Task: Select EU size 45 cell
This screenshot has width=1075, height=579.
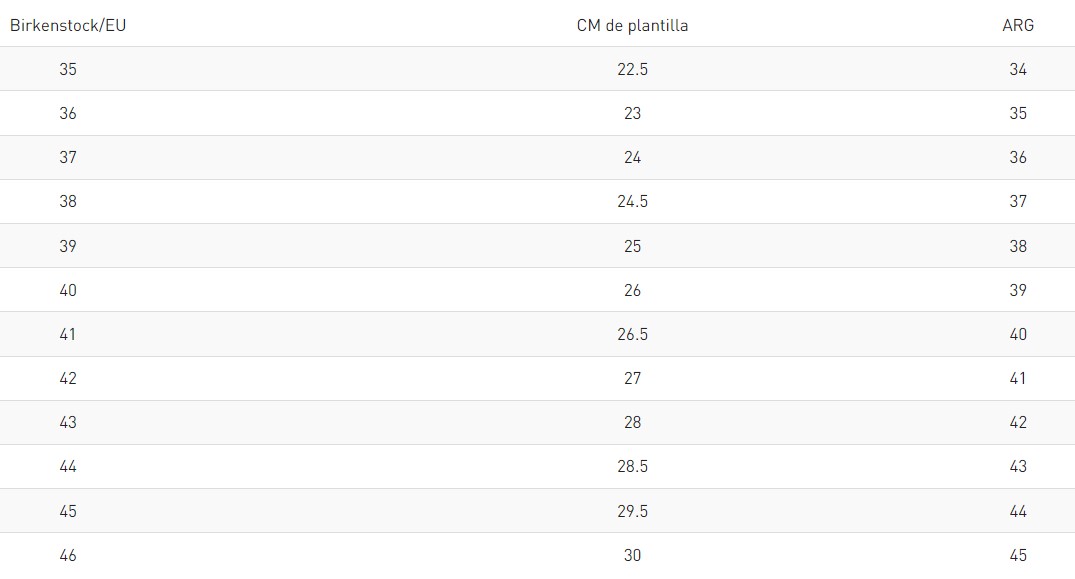Action: pos(68,511)
